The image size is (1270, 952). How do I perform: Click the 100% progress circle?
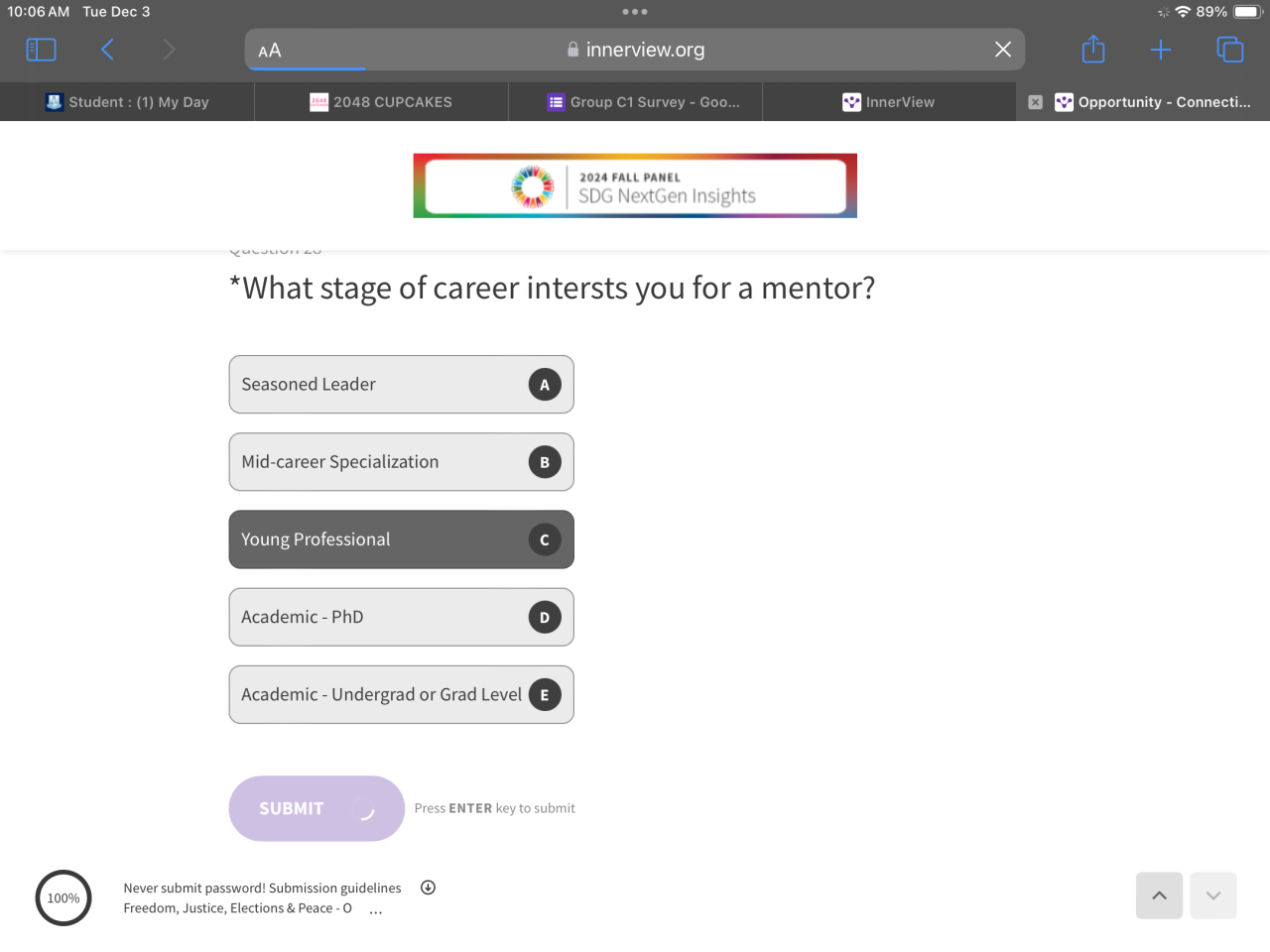click(x=63, y=898)
